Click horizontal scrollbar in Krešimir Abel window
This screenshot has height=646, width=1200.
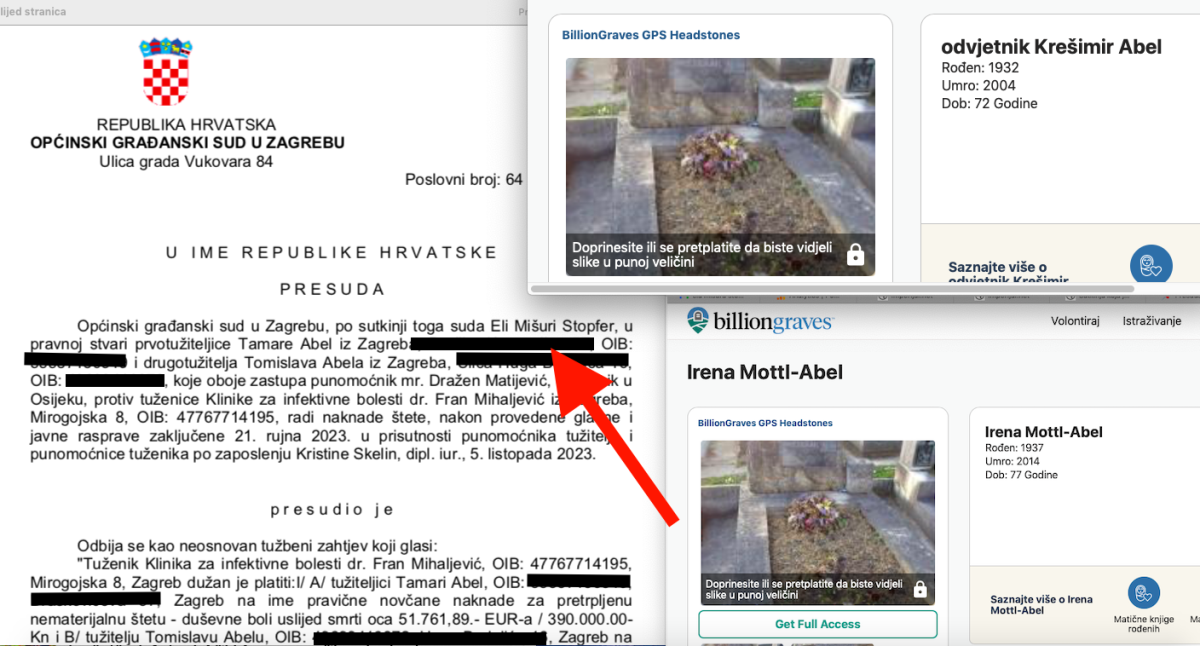coord(832,289)
